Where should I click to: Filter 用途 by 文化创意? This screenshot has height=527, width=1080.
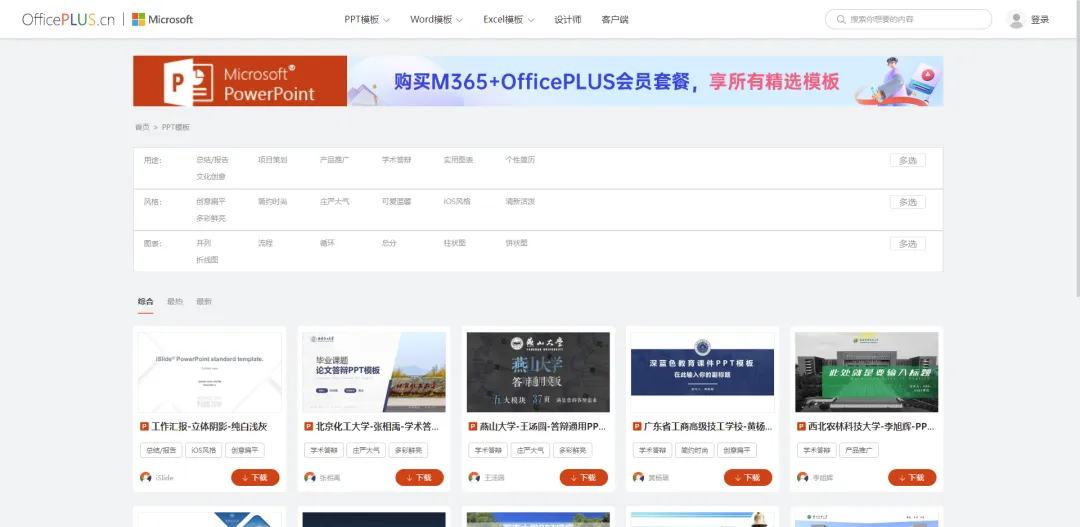tap(211, 177)
